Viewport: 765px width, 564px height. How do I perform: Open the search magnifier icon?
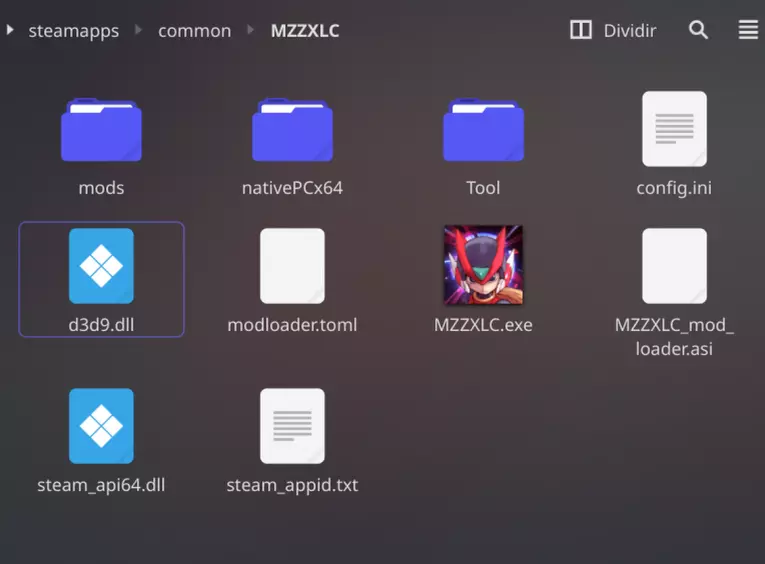coord(698,30)
